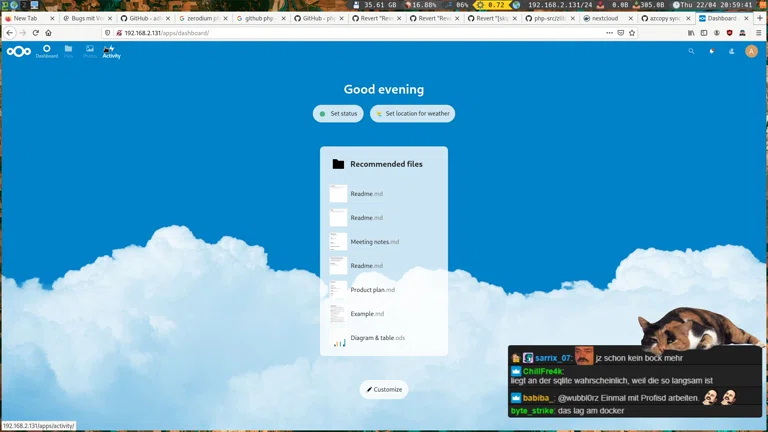768x432 pixels.
Task: Open Nextcloud unified search magnifier
Action: pyautogui.click(x=691, y=51)
